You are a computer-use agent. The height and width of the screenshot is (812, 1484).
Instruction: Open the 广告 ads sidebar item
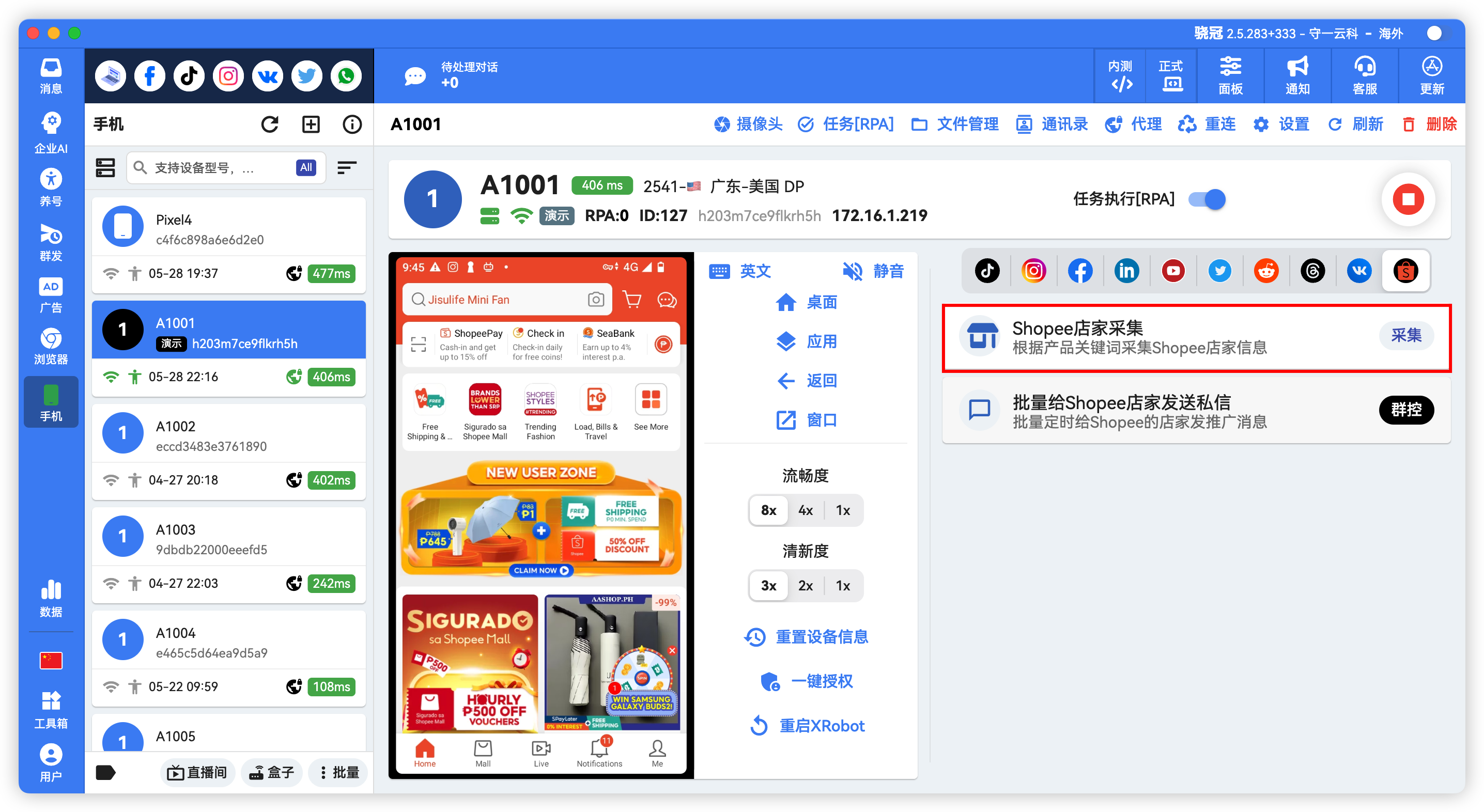[x=51, y=295]
